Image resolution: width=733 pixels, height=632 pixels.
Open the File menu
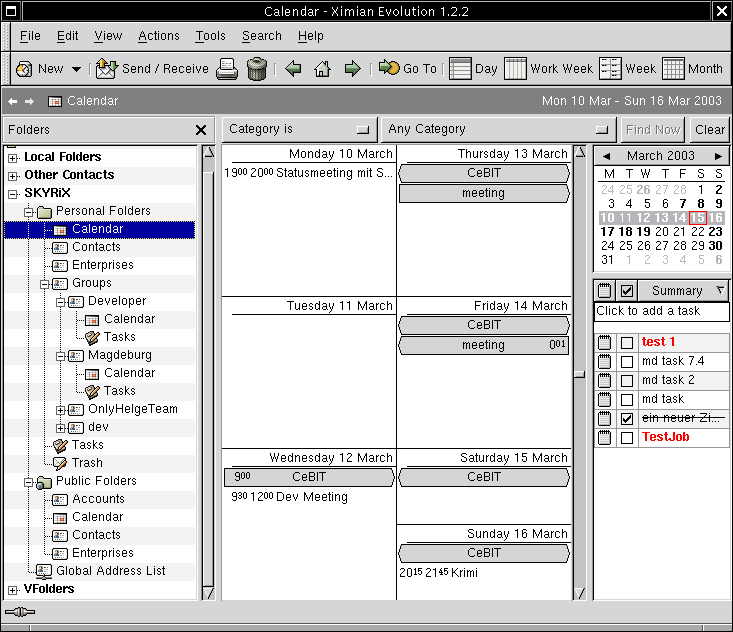point(30,36)
